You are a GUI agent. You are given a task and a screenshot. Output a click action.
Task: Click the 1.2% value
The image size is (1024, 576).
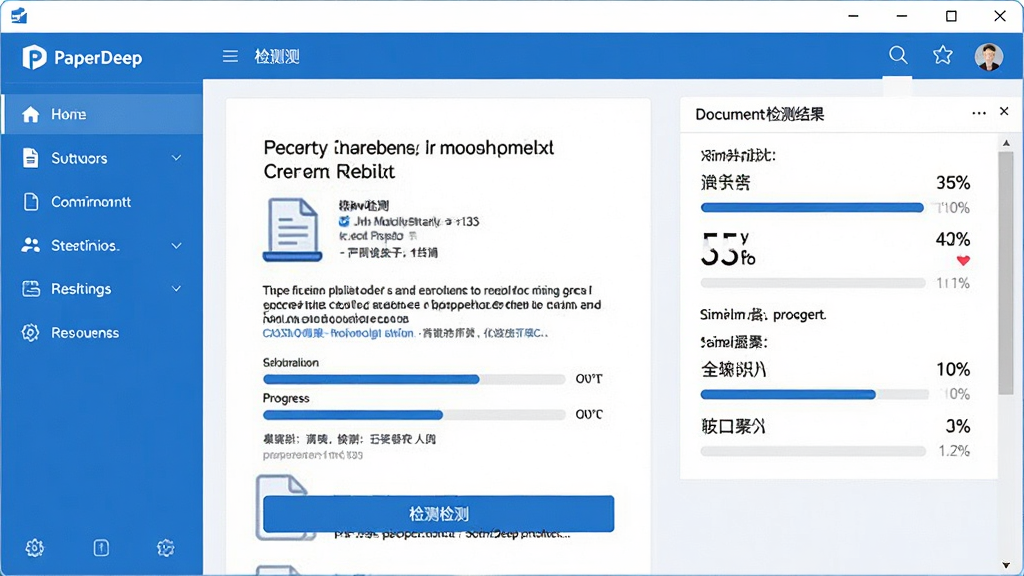(954, 451)
